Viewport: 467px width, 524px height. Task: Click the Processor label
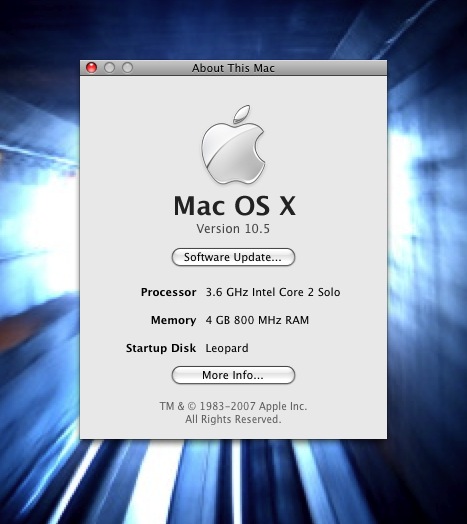[x=168, y=292]
